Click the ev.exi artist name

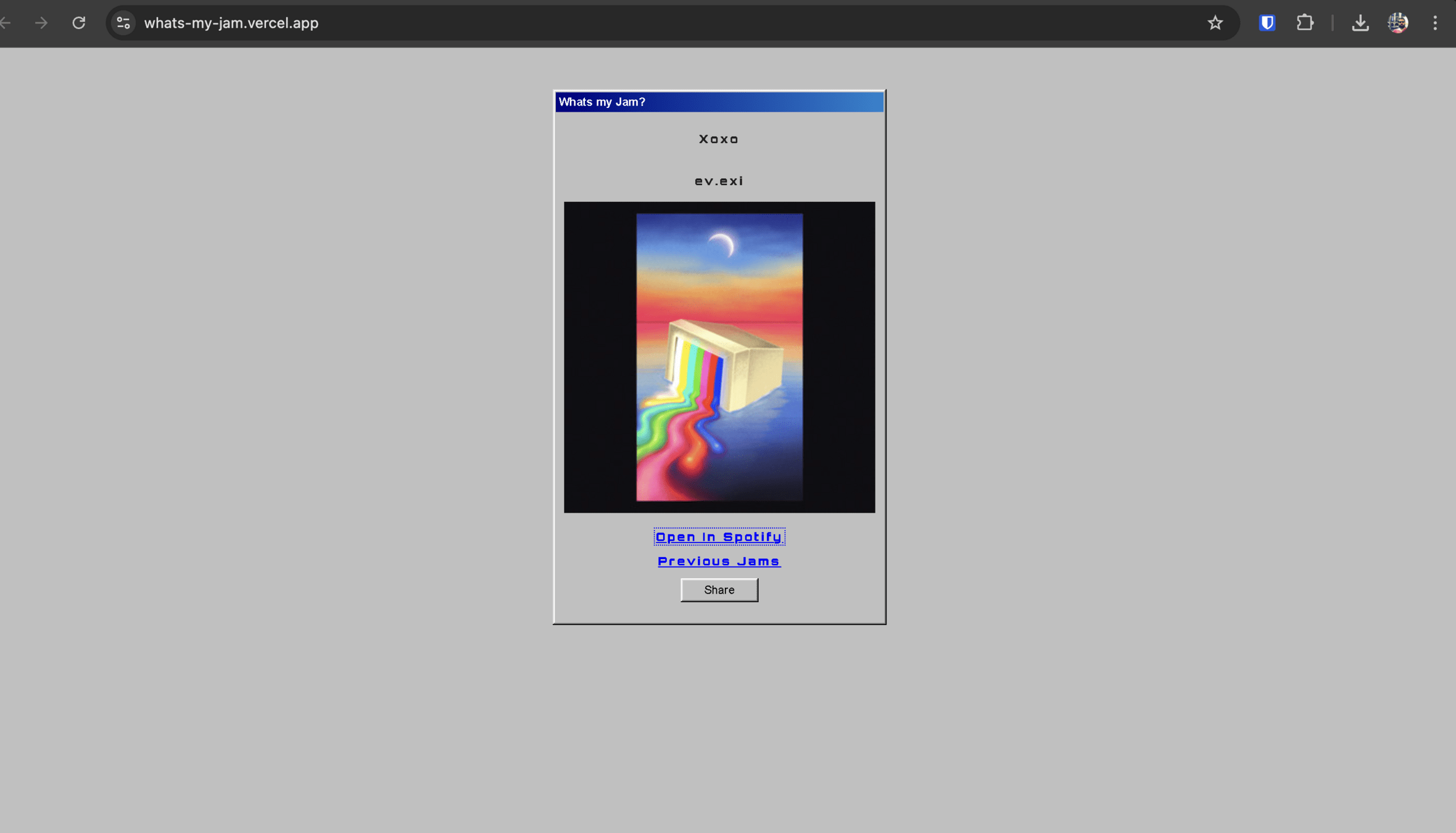719,181
